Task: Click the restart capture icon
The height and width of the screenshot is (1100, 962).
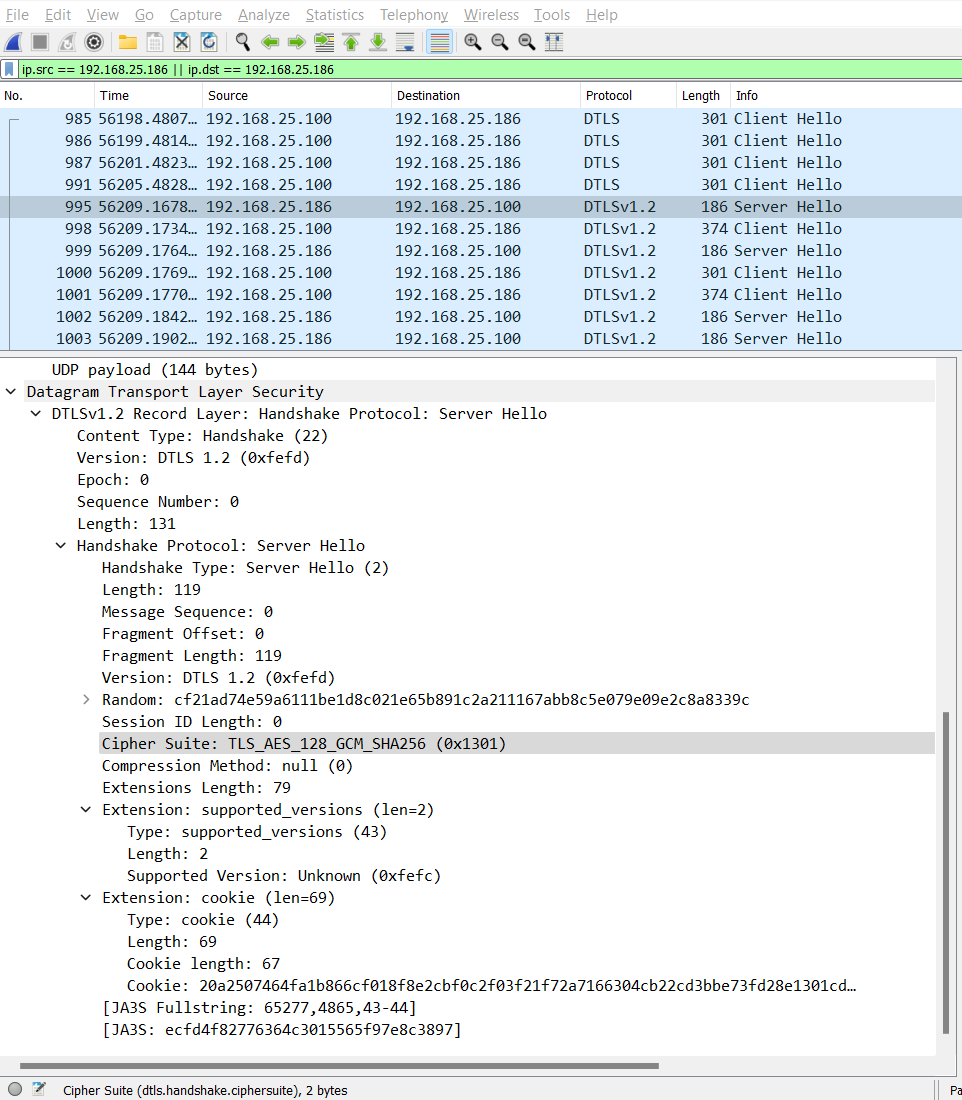Action: click(x=67, y=42)
